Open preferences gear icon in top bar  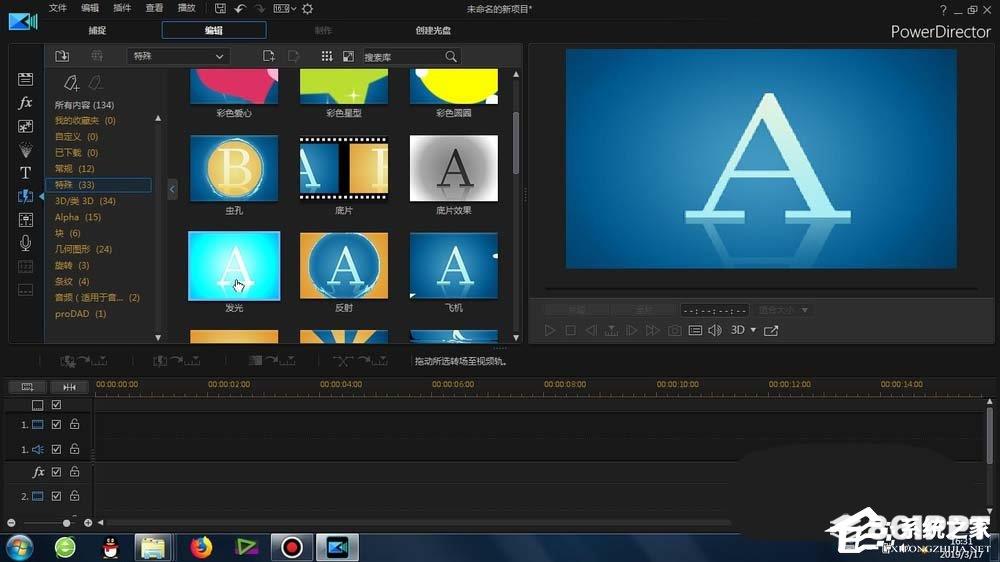307,8
